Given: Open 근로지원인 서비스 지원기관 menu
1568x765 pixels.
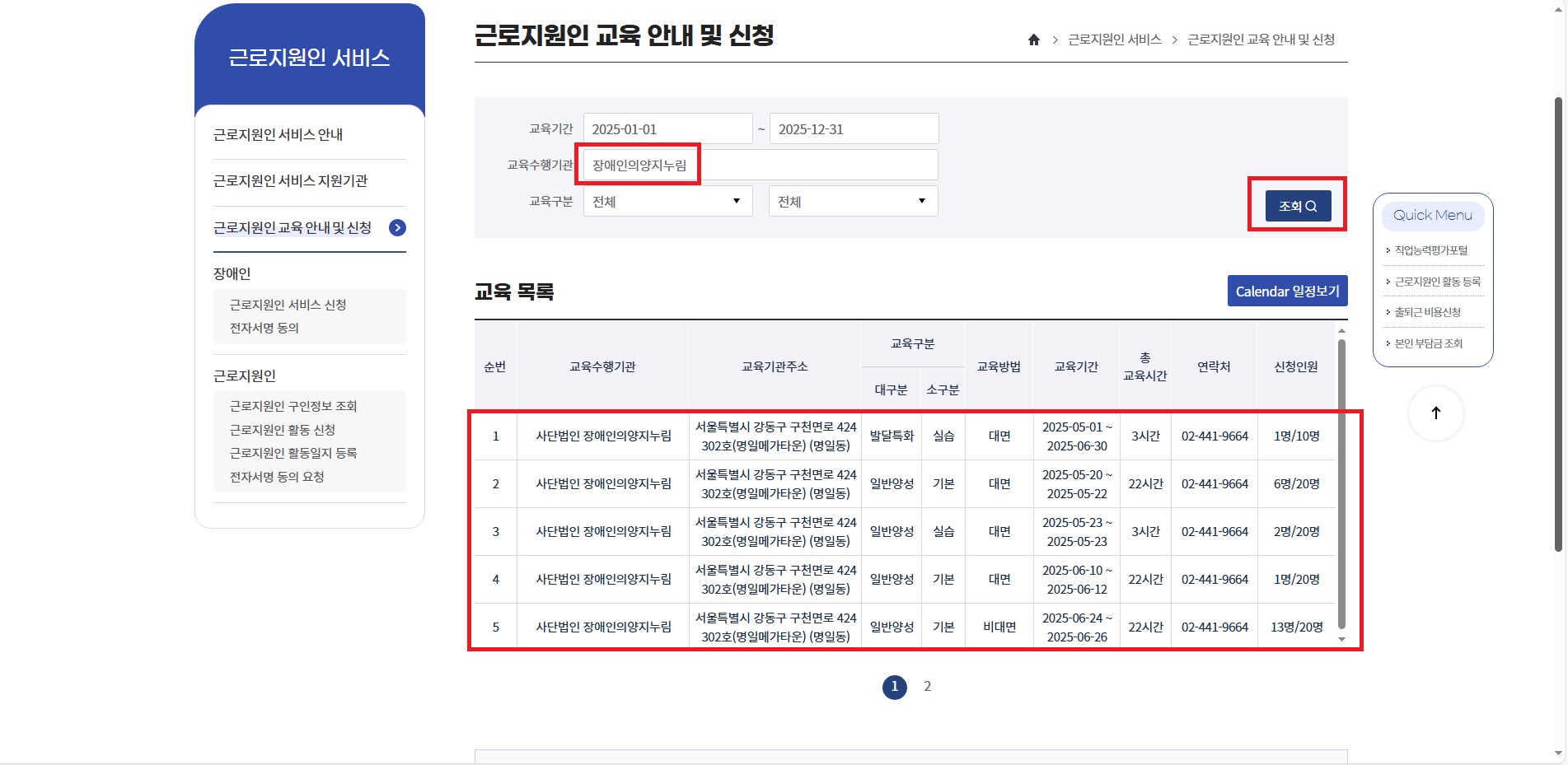Looking at the screenshot, I should pos(290,181).
